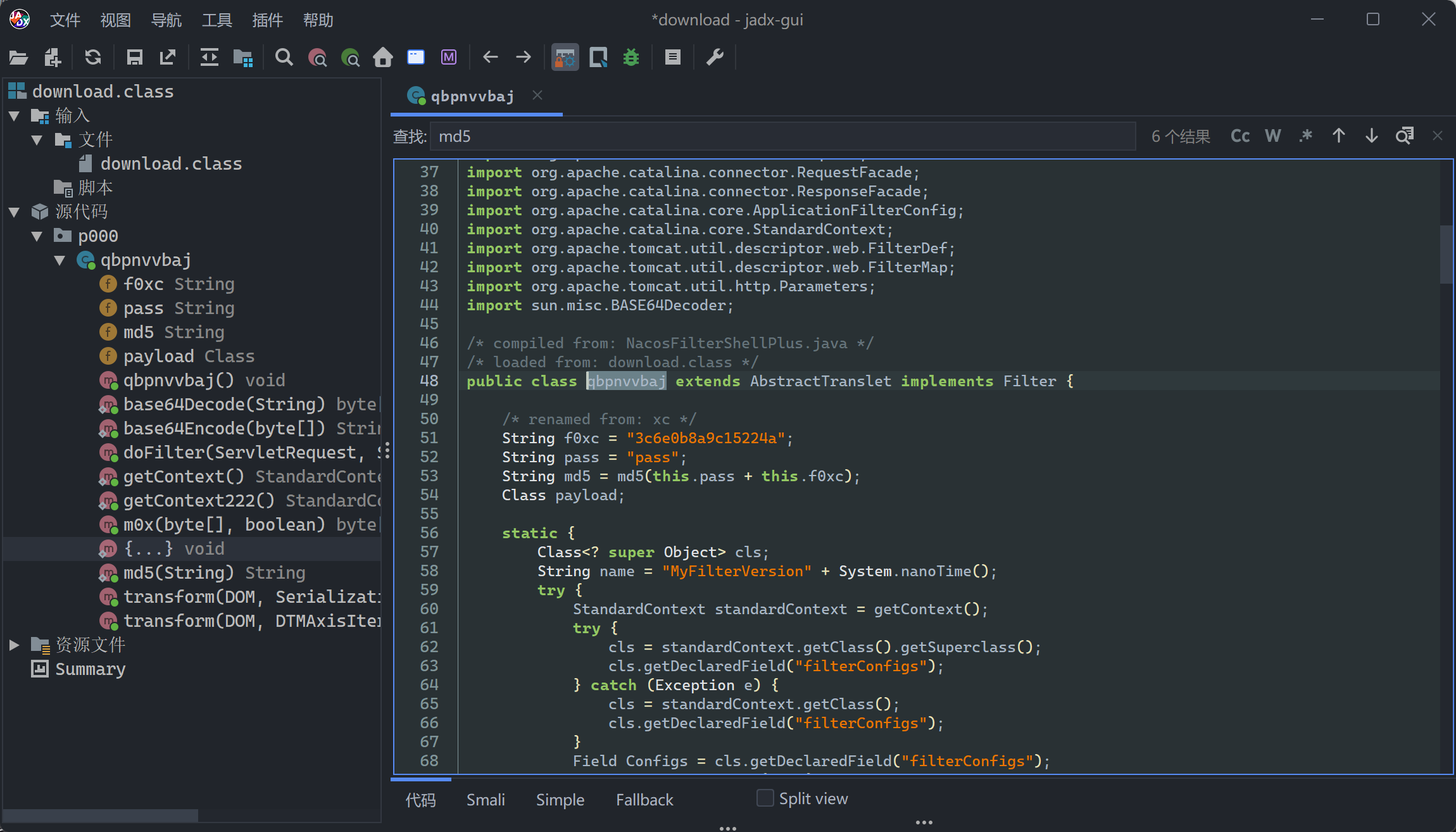1456x832 pixels.
Task: Navigate back with left arrow icon
Action: click(490, 58)
